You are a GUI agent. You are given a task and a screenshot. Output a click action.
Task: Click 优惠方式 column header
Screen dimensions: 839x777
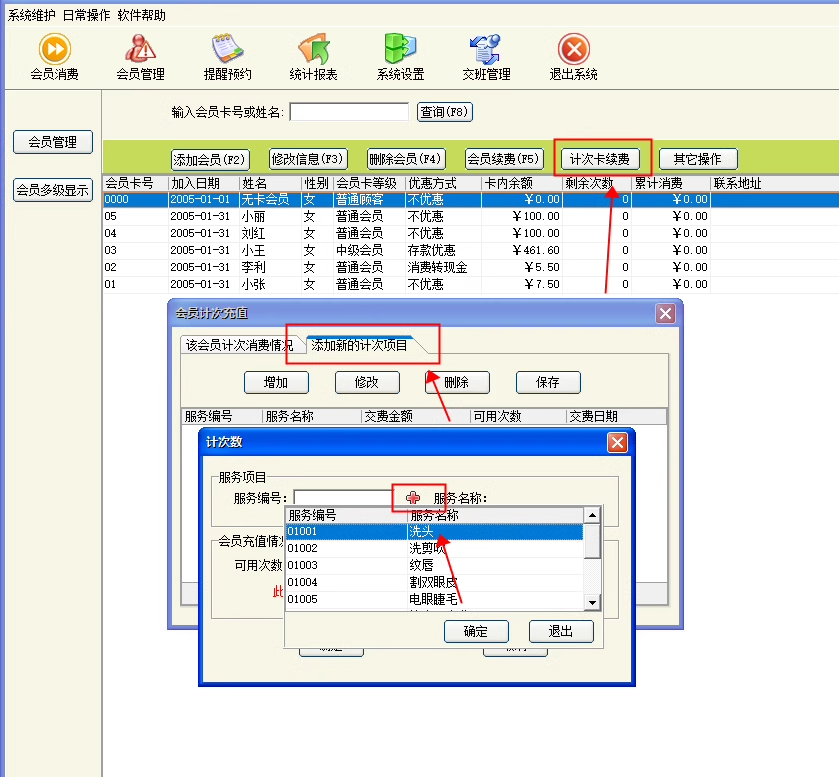pyautogui.click(x=444, y=184)
